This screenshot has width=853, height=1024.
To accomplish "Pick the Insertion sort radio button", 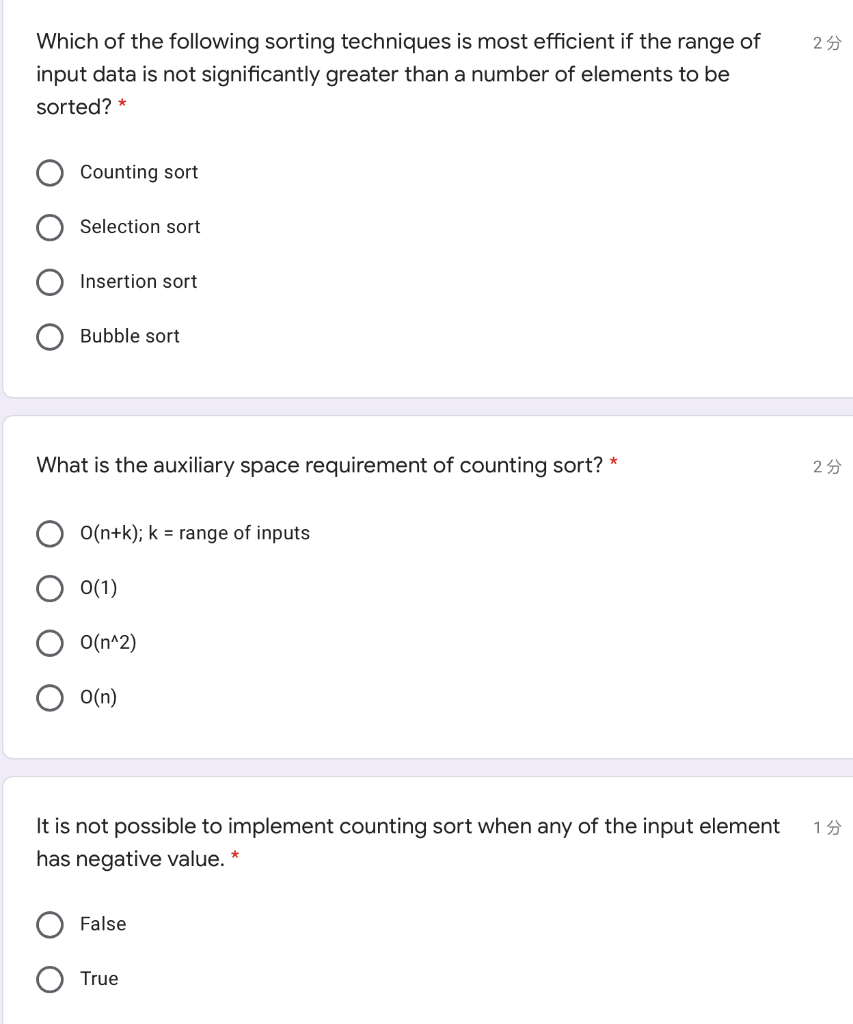I will (x=50, y=283).
